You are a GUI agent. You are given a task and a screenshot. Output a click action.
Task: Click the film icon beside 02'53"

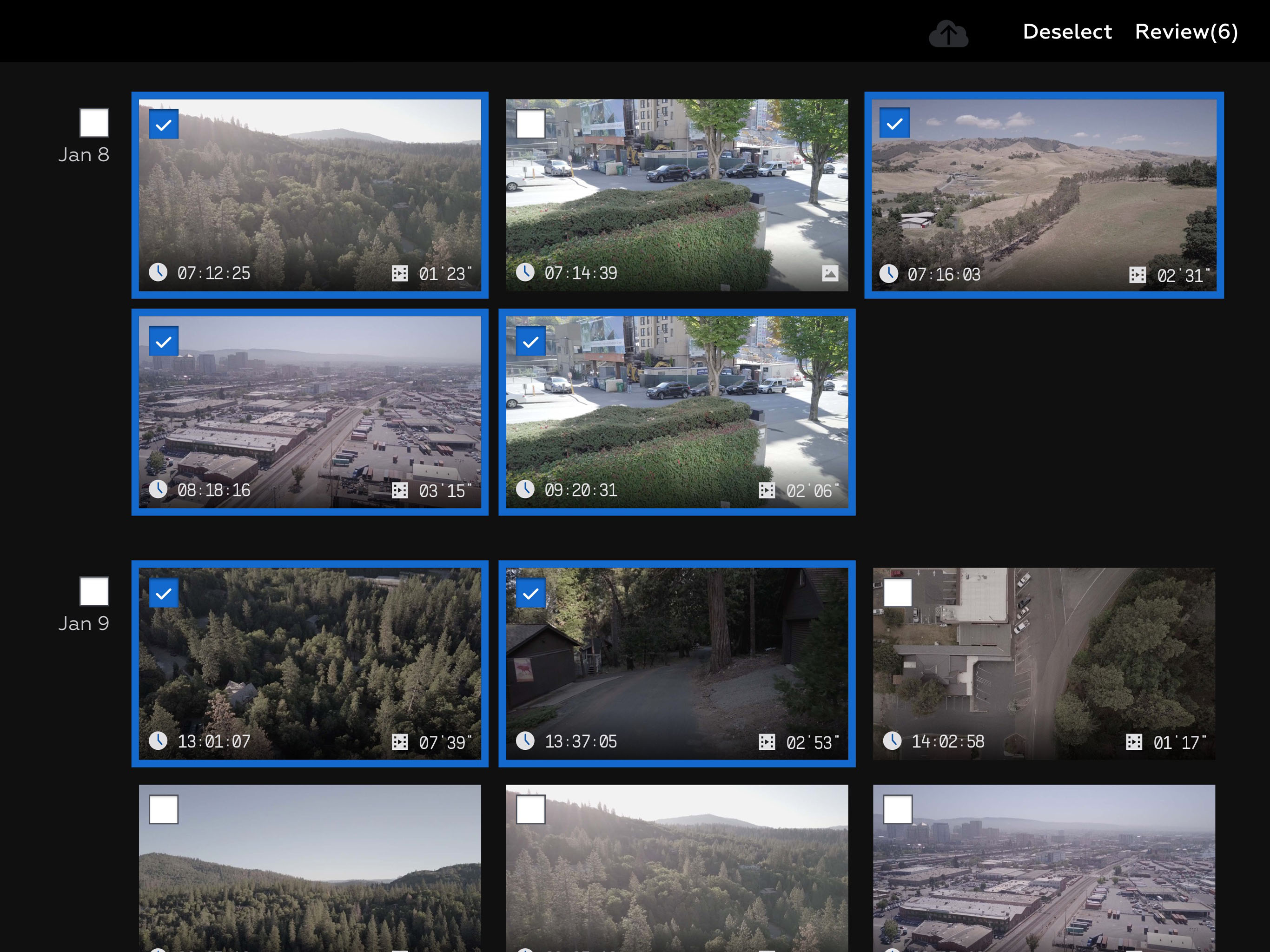click(x=767, y=742)
